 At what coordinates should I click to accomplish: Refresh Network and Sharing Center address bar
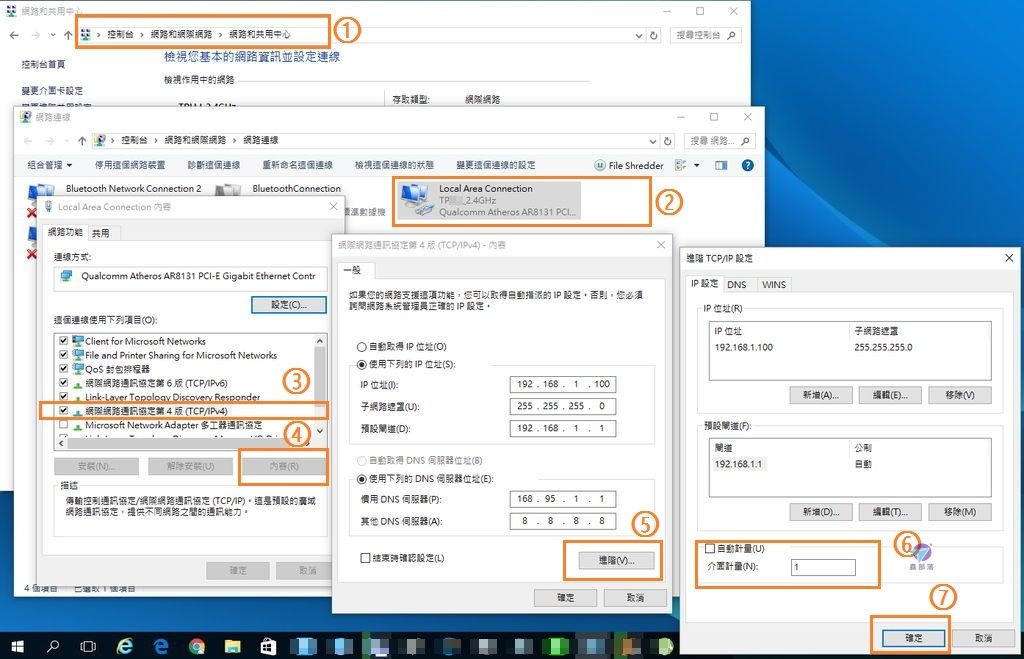tap(654, 36)
